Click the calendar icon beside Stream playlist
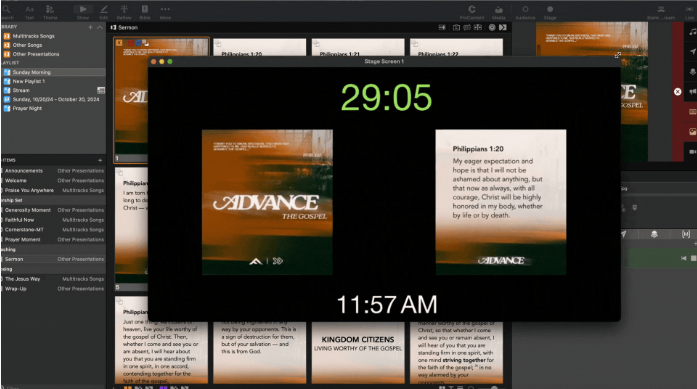This screenshot has width=697, height=389. (x=101, y=90)
